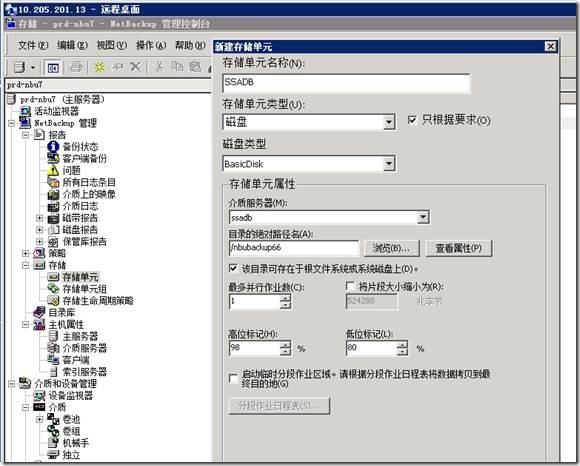Viewport: 580px width, 466px height.
Task: Click the 分段作业日程表 button
Action: pos(279,406)
